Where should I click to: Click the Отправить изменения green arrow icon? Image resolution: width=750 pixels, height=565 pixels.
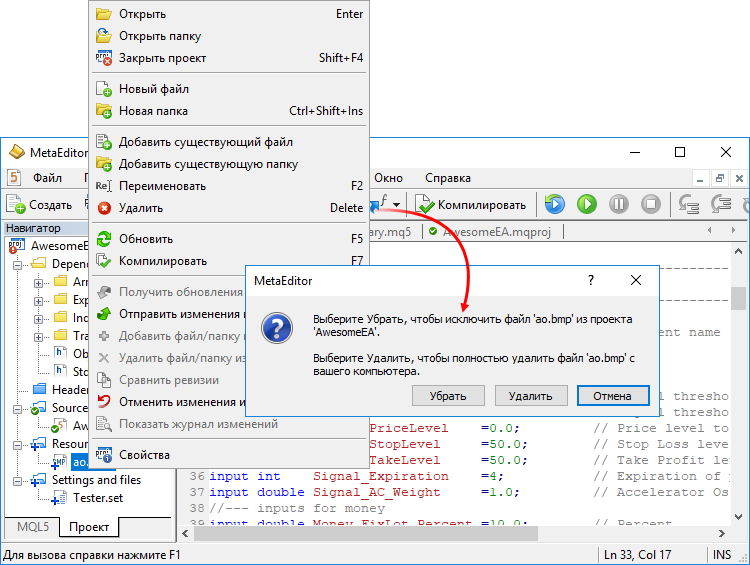point(104,314)
